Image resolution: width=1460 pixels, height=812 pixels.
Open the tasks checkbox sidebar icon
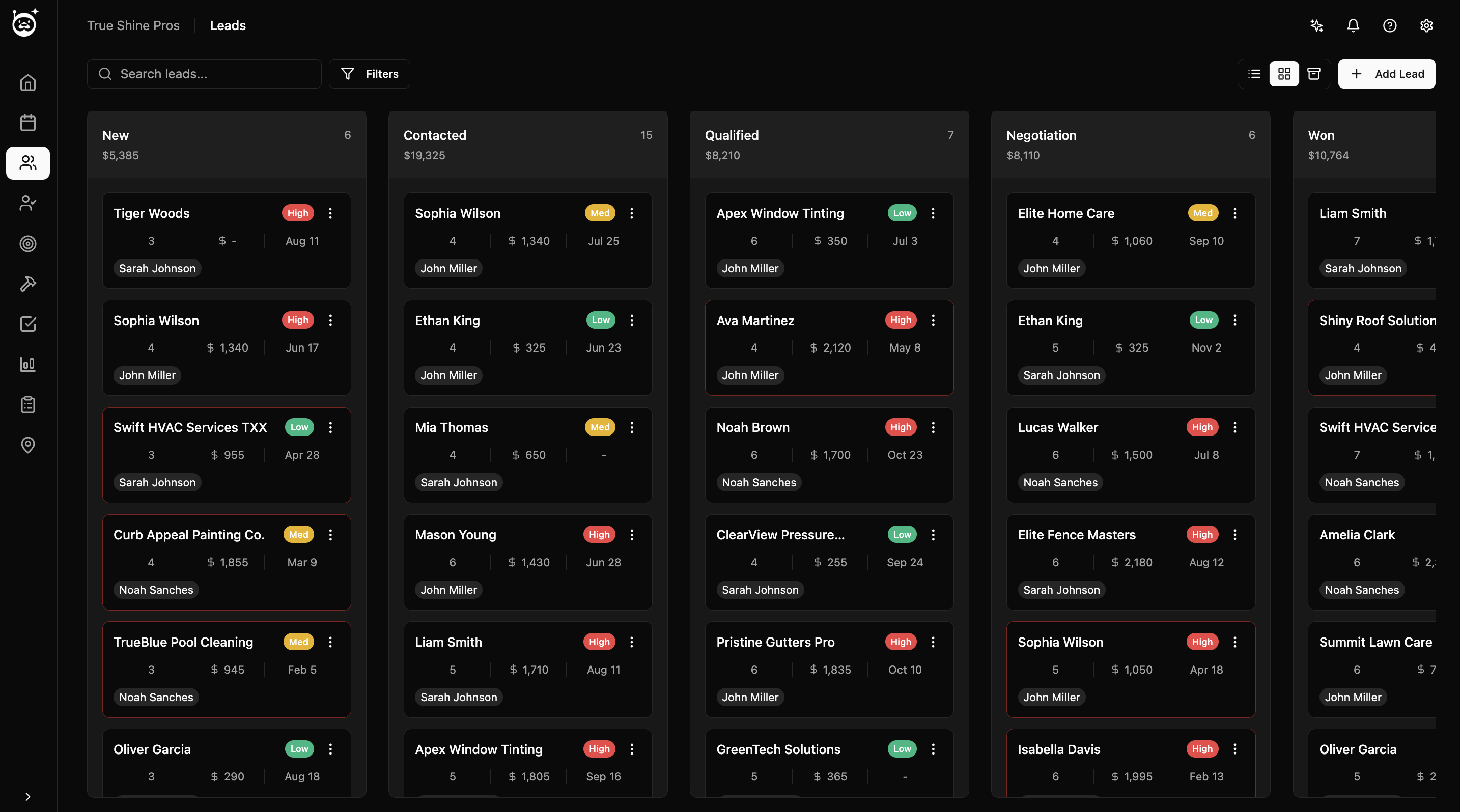click(28, 324)
